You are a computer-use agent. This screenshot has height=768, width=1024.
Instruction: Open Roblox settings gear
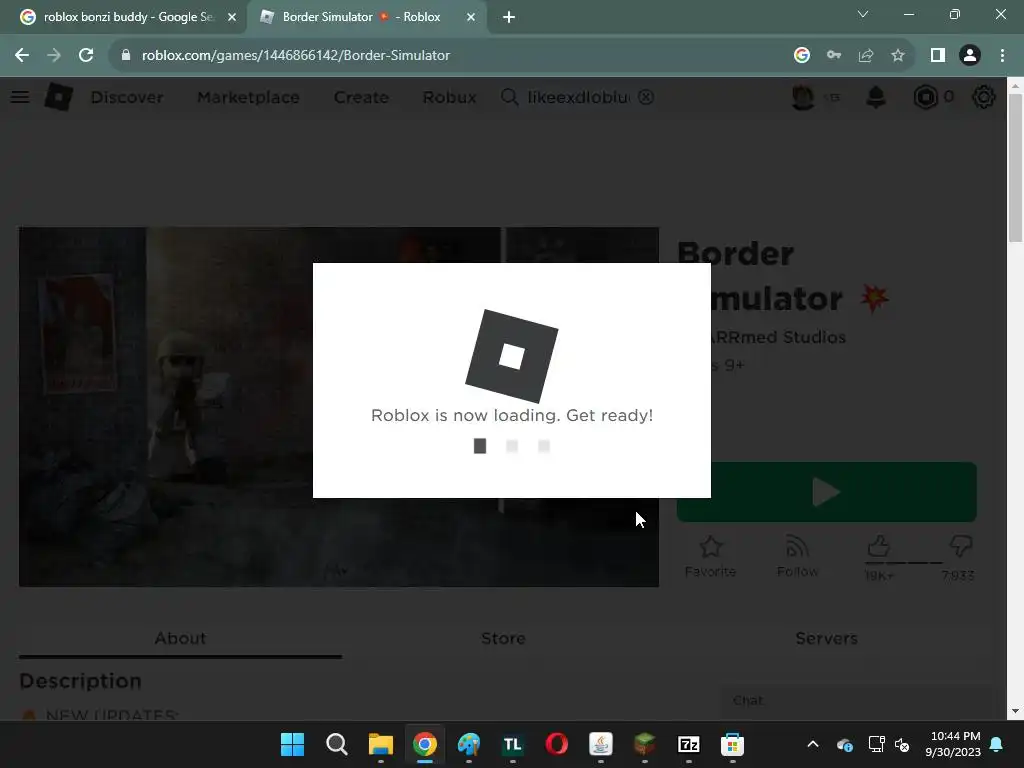click(x=984, y=97)
